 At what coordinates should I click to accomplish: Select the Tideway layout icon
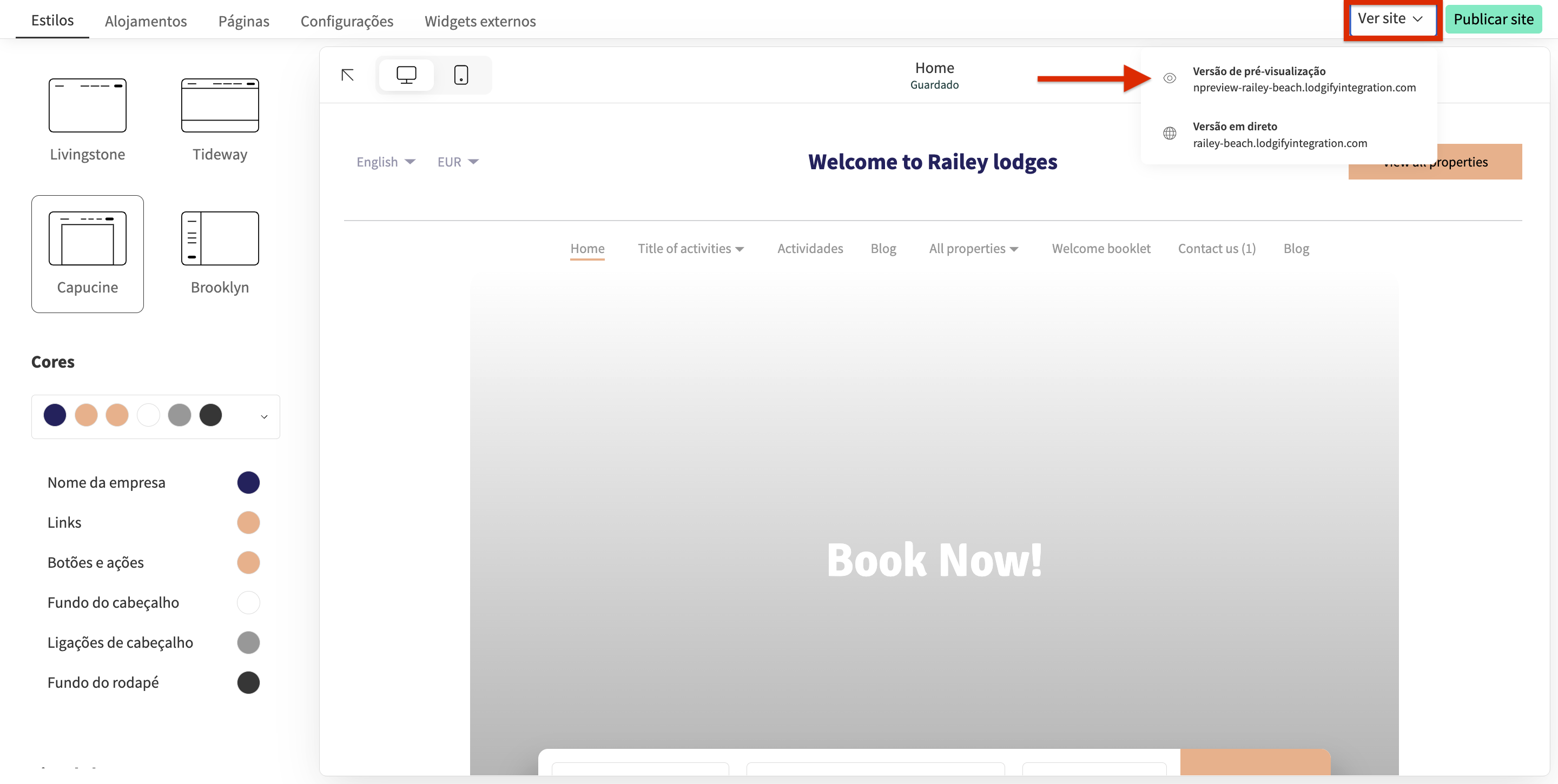coord(220,105)
